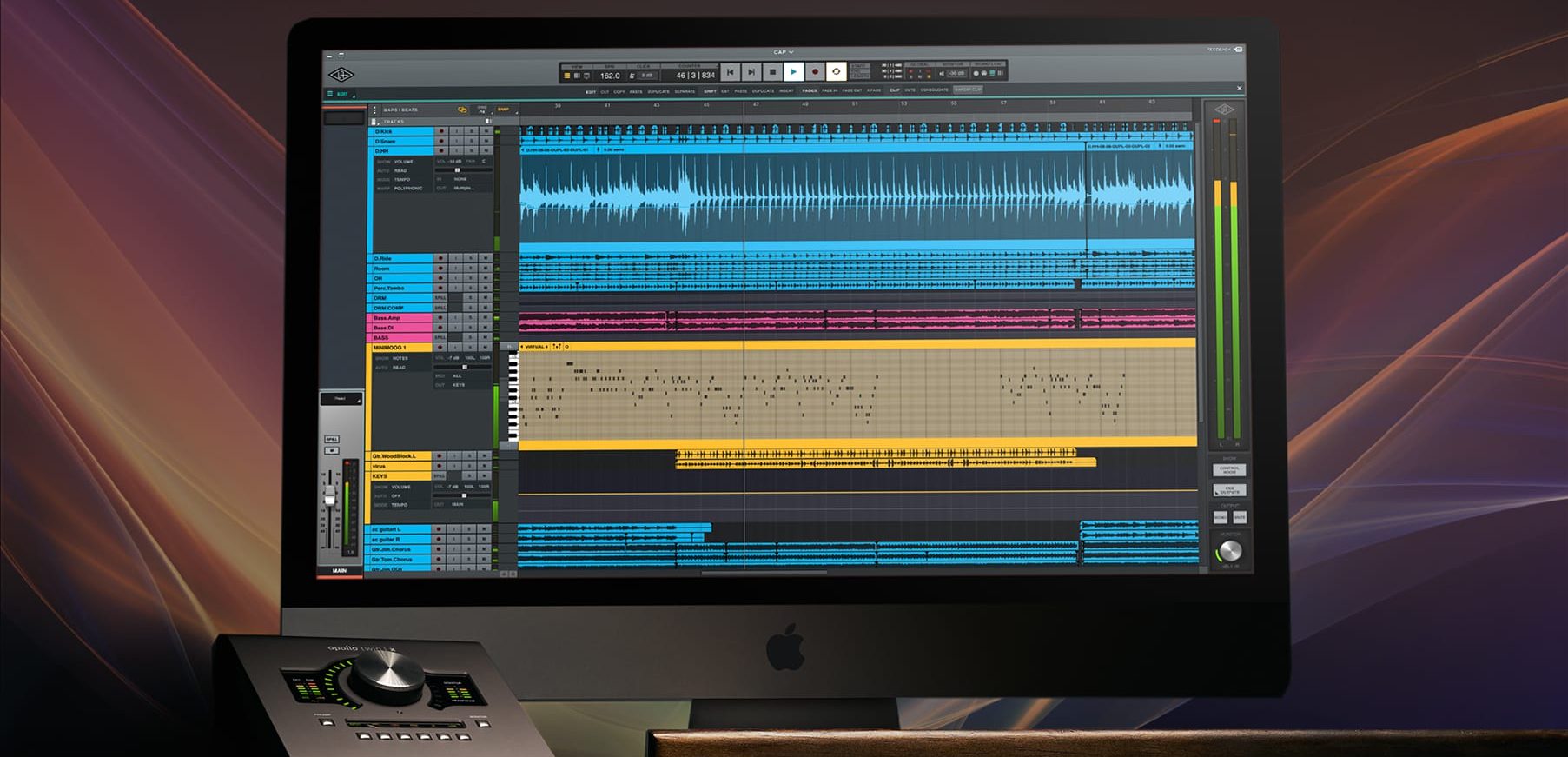Click the third view icon in the transport
The image size is (1568, 757).
click(x=586, y=76)
